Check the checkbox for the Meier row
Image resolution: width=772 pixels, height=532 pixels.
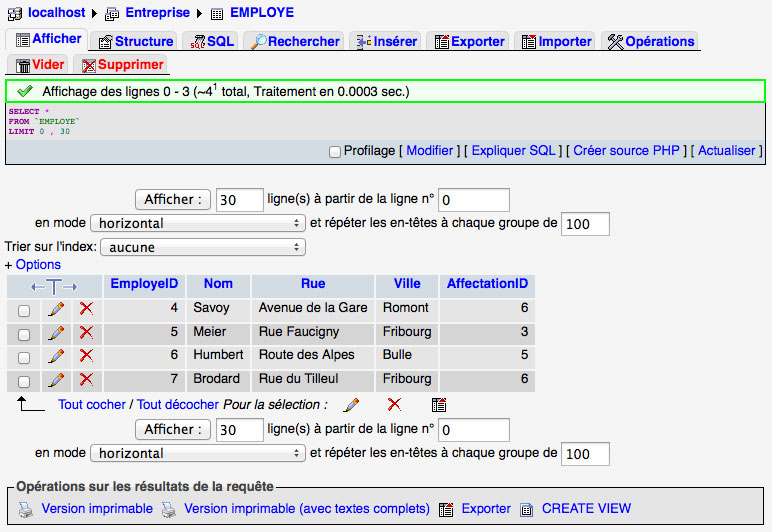[24, 335]
